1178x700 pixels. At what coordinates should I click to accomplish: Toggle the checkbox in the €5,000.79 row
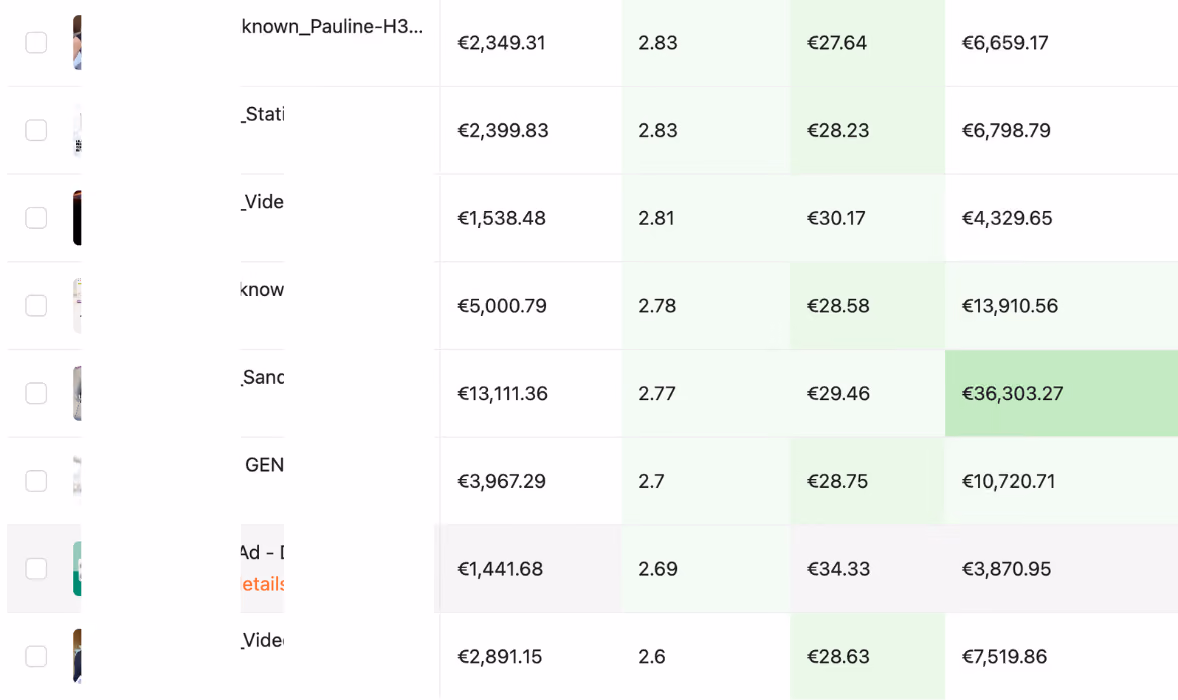click(x=36, y=306)
